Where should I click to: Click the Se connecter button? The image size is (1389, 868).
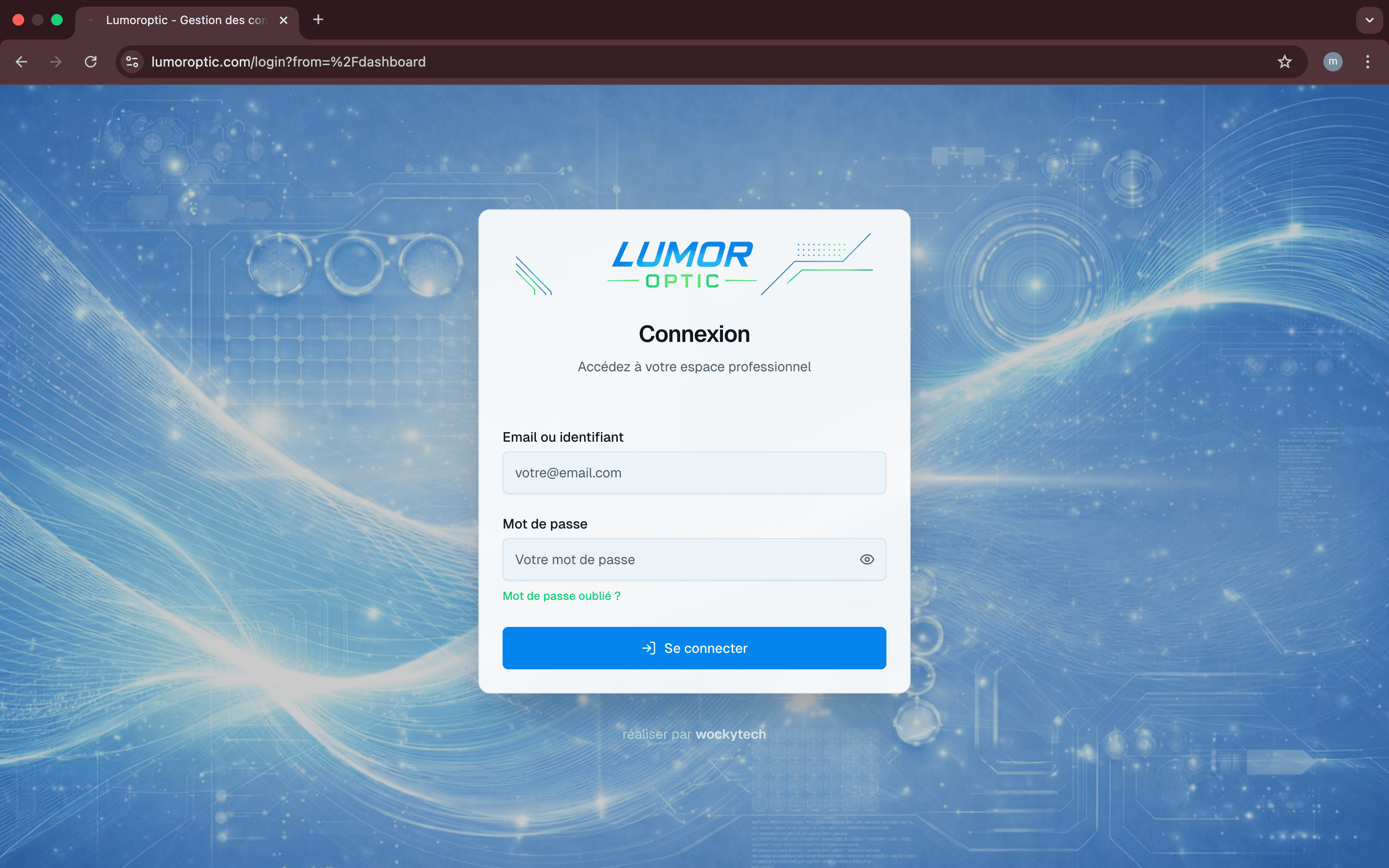point(694,648)
